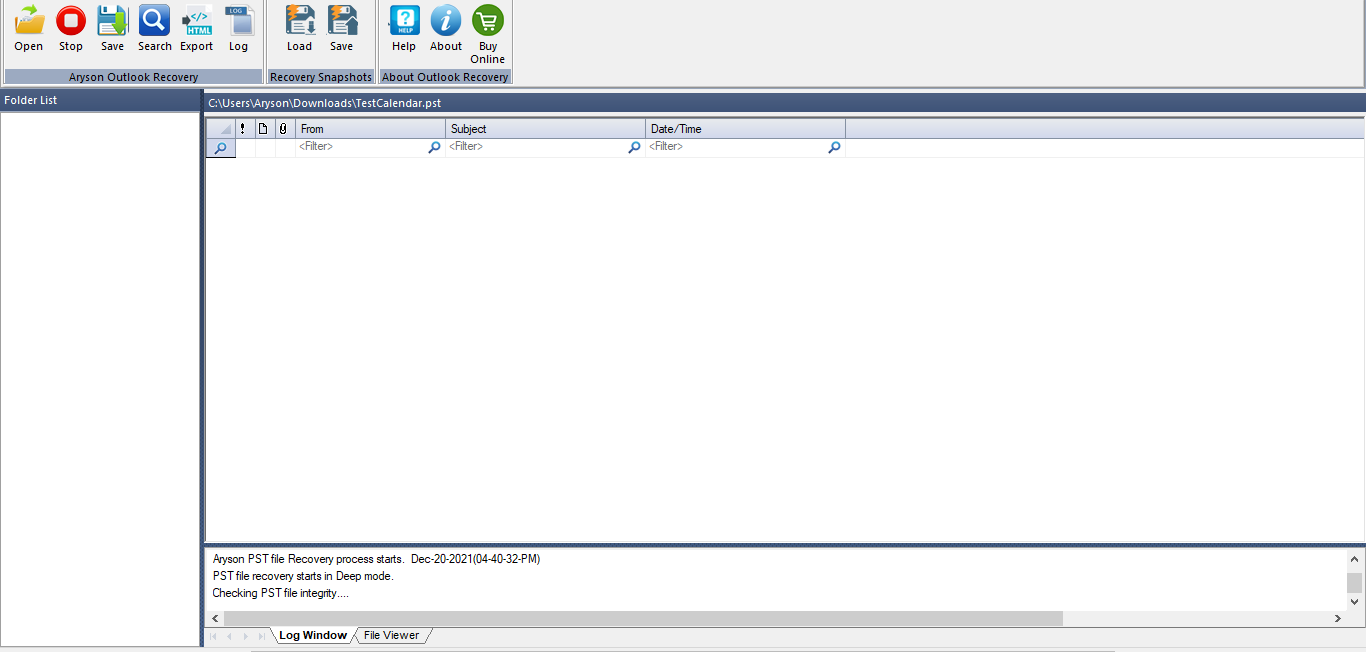Click "PST file recovery starts in Deep mode." line
The width and height of the screenshot is (1366, 652).
[303, 576]
